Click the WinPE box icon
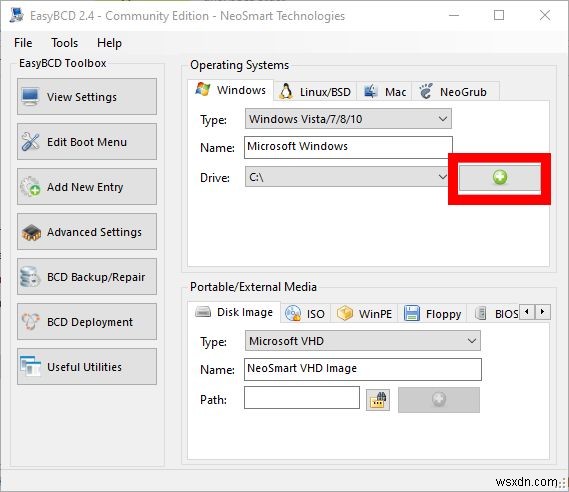Screen dimensions: 569x492 pos(344,313)
